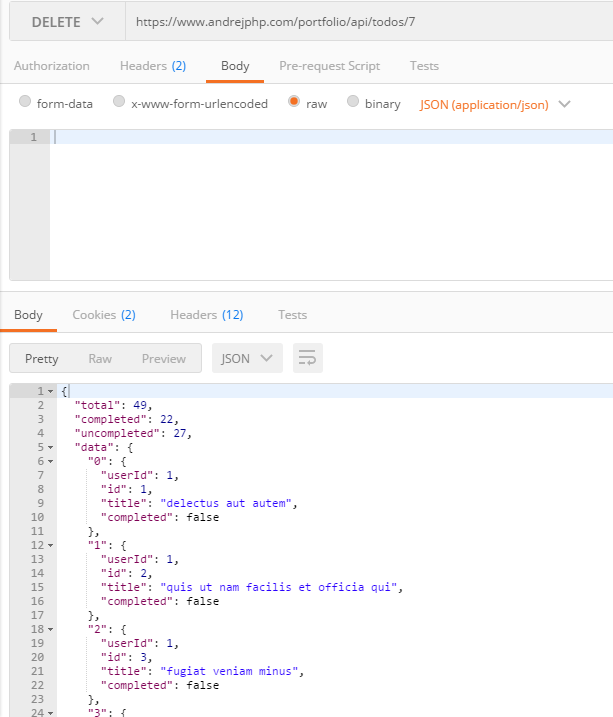Switch response view to Preview
The height and width of the screenshot is (717, 613).
point(164,359)
